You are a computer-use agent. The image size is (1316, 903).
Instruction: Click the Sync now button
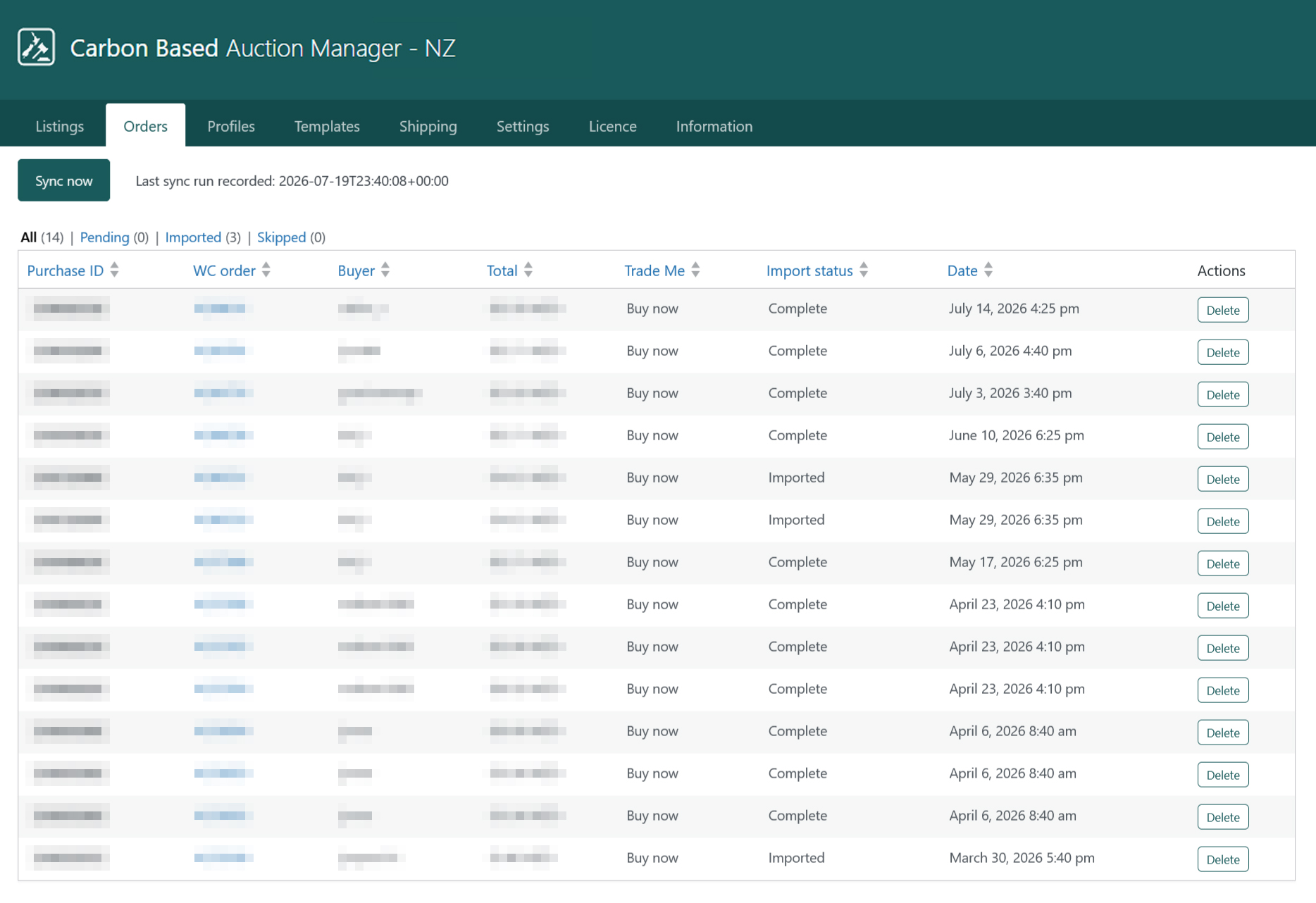tap(64, 180)
